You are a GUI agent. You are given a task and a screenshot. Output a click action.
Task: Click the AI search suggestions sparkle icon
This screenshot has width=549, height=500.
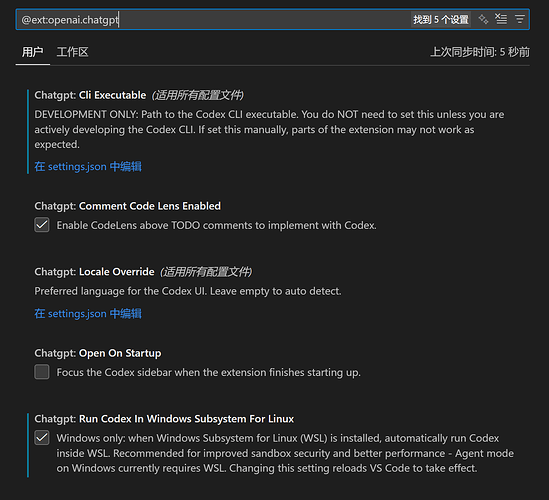pyautogui.click(x=483, y=19)
